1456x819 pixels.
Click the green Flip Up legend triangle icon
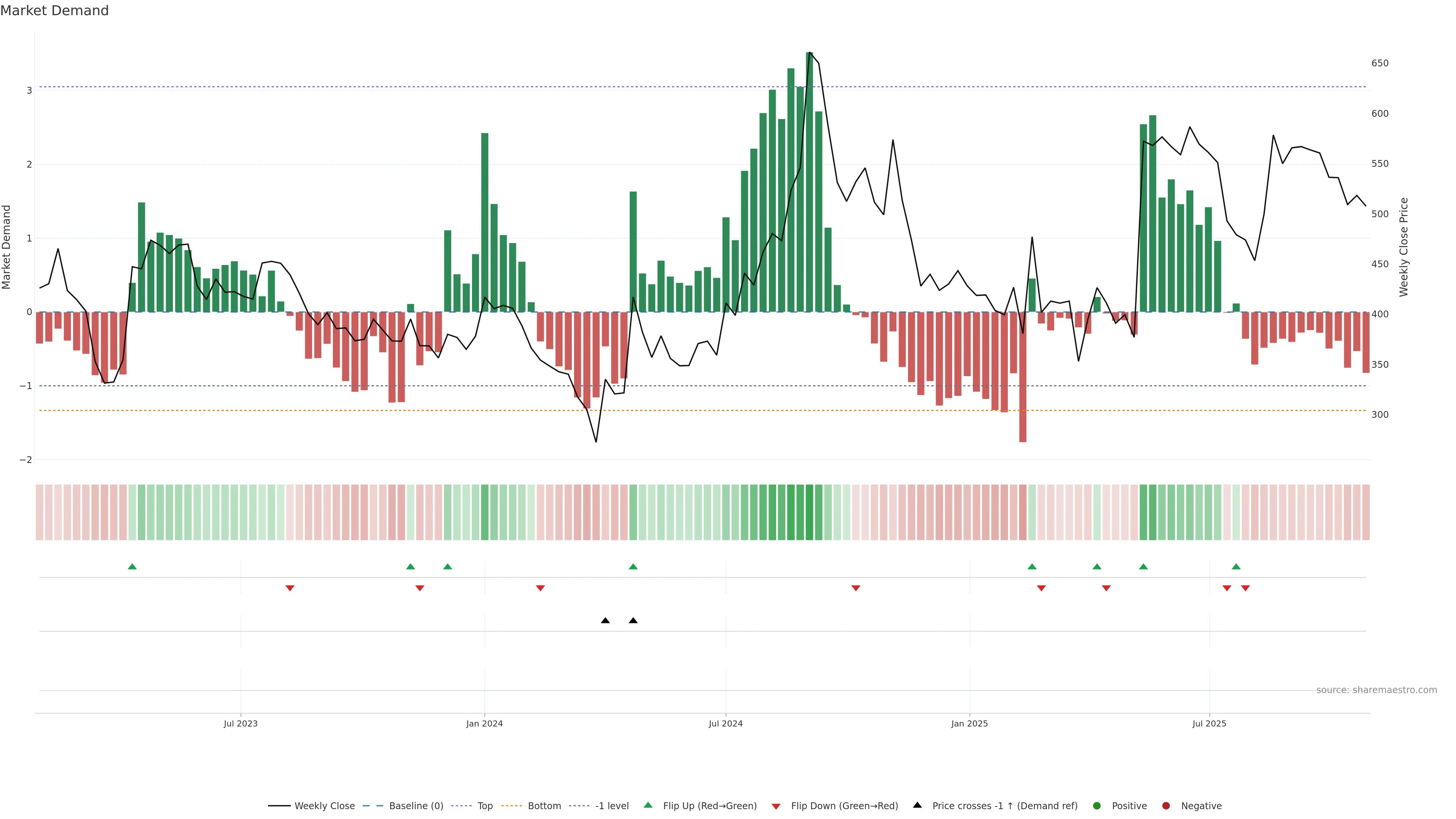coord(648,805)
